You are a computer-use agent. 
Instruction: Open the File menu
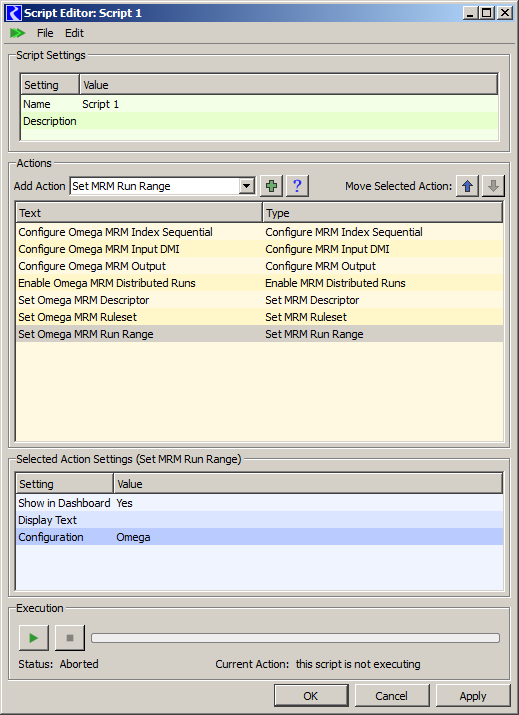click(x=45, y=33)
